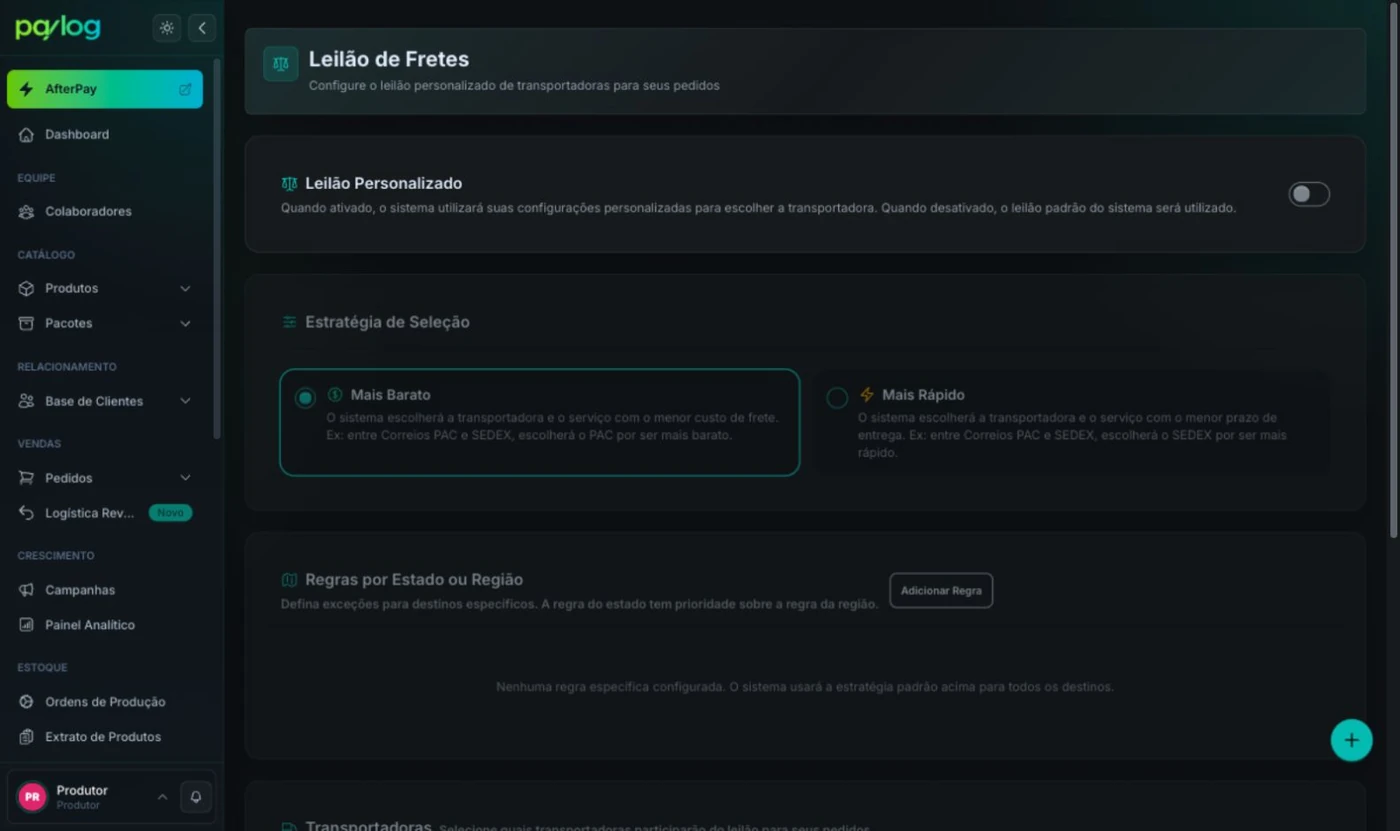
Task: Enable the Leilão Personalizado switch
Action: [x=1309, y=194]
